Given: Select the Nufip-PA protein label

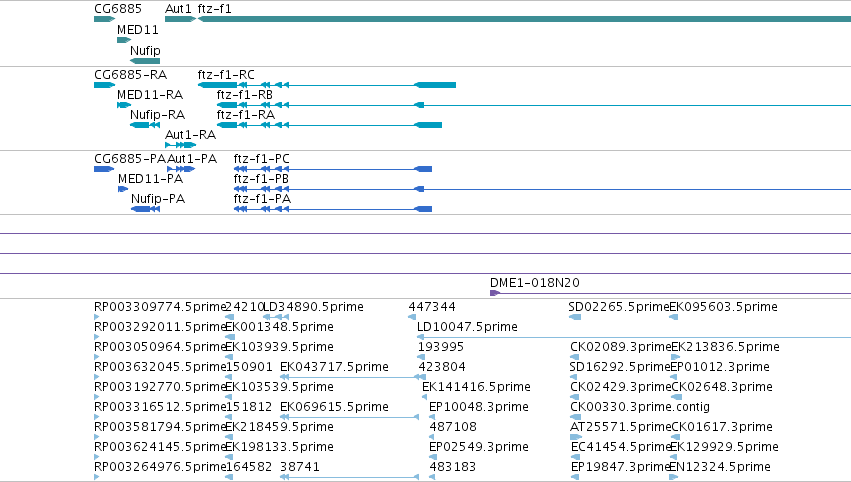Looking at the screenshot, I should pyautogui.click(x=158, y=199).
